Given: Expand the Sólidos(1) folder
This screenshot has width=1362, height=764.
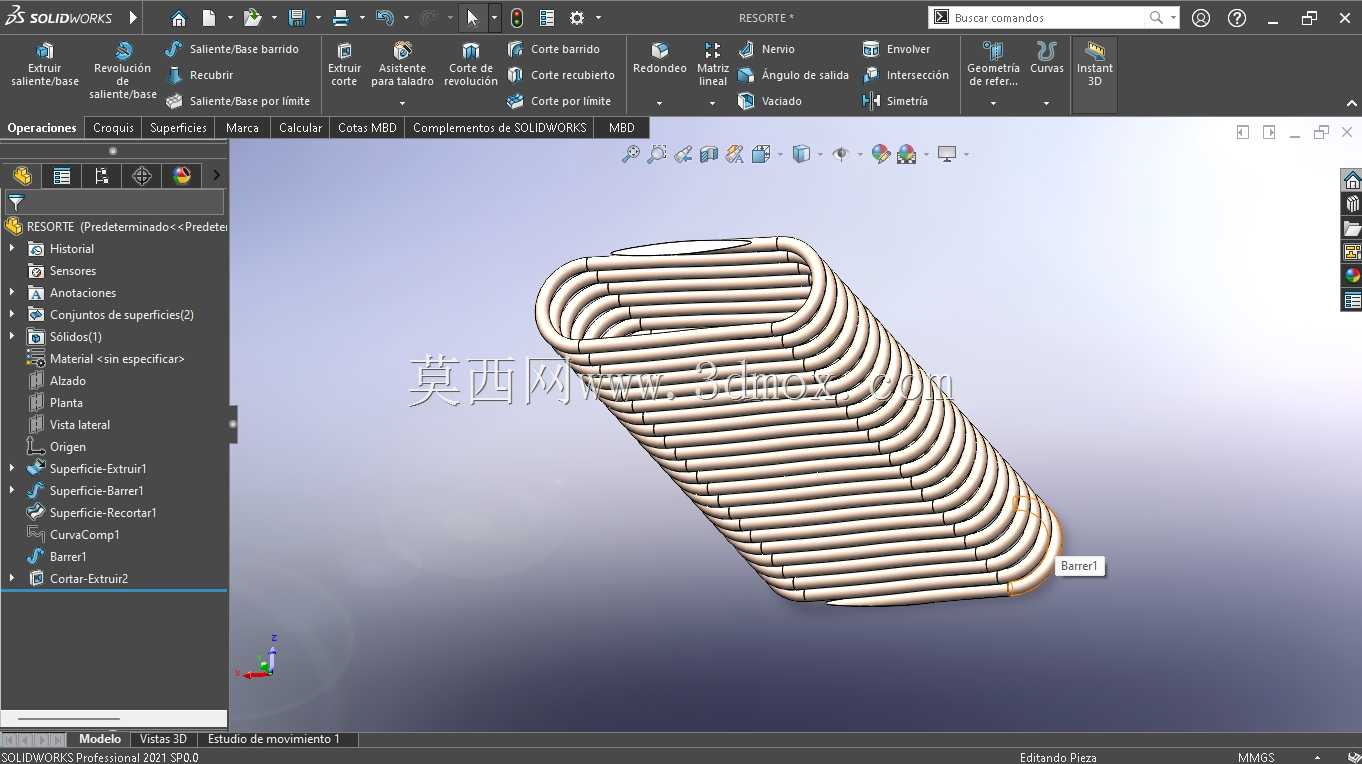Looking at the screenshot, I should click(12, 336).
